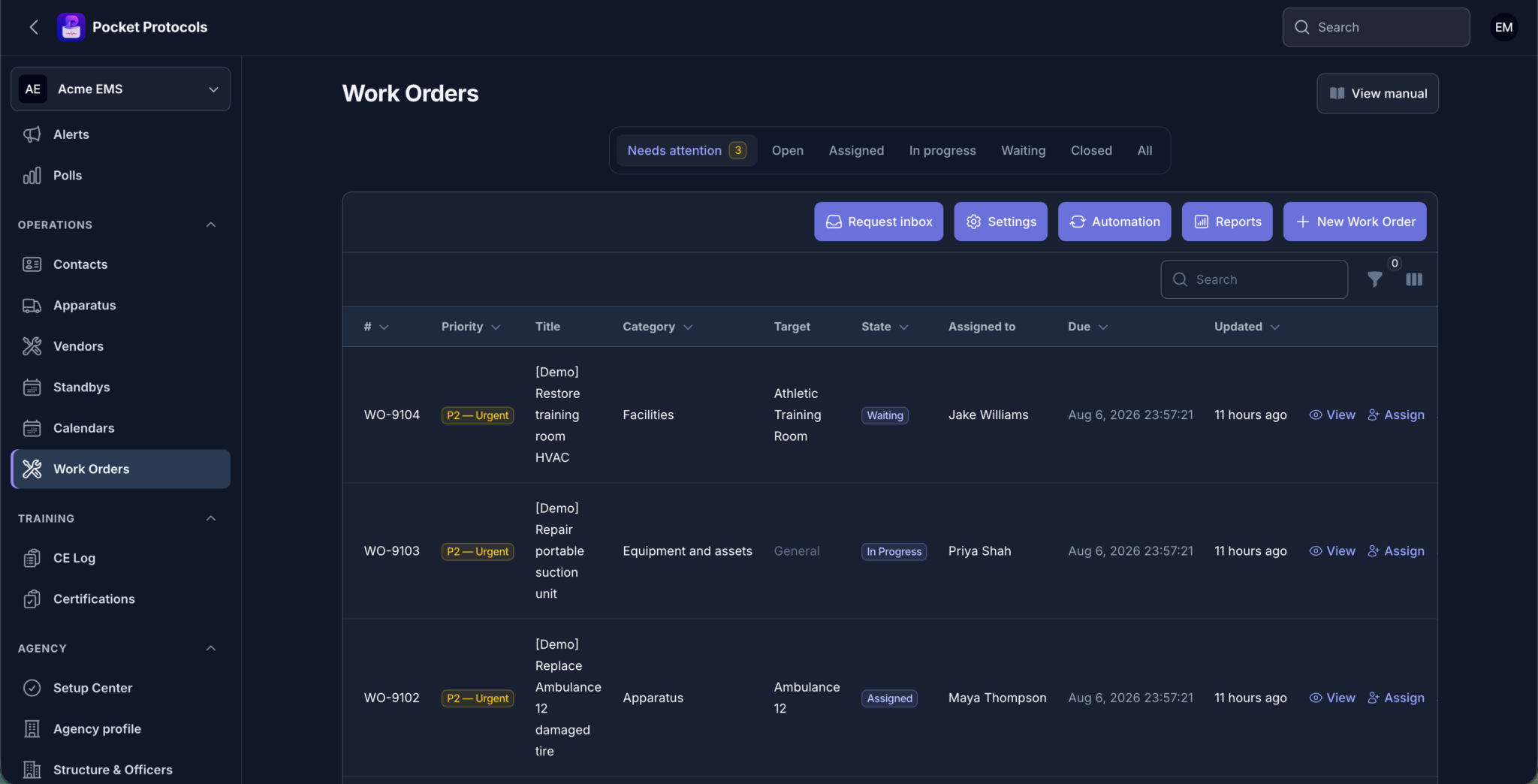Open the Pocket Protocols logo icon
Viewport: 1538px width, 784px height.
coord(71,27)
